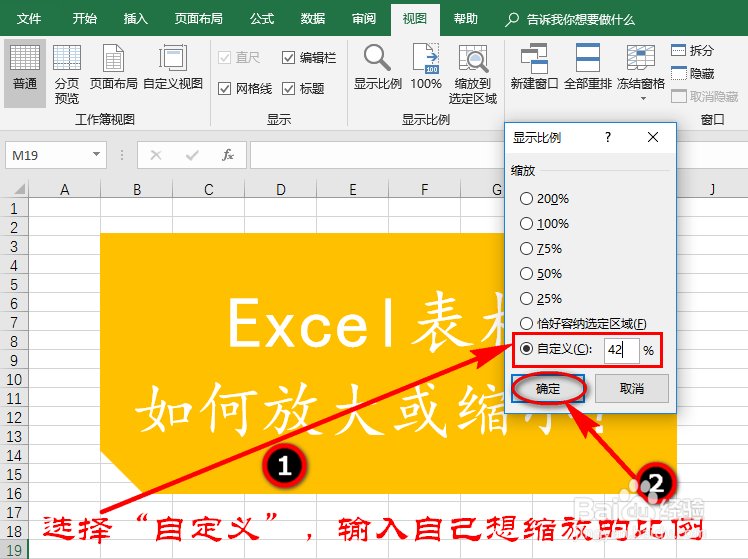Click the 拆分 split icon
The image size is (748, 559).
click(x=679, y=50)
